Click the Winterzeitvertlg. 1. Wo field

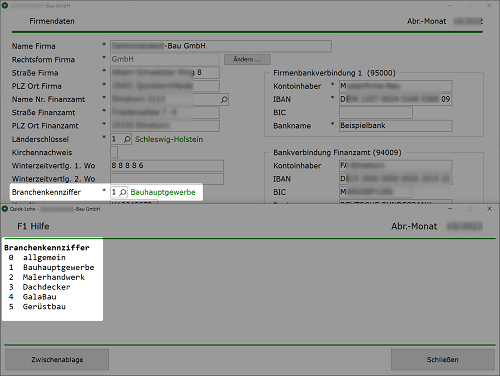point(167,166)
